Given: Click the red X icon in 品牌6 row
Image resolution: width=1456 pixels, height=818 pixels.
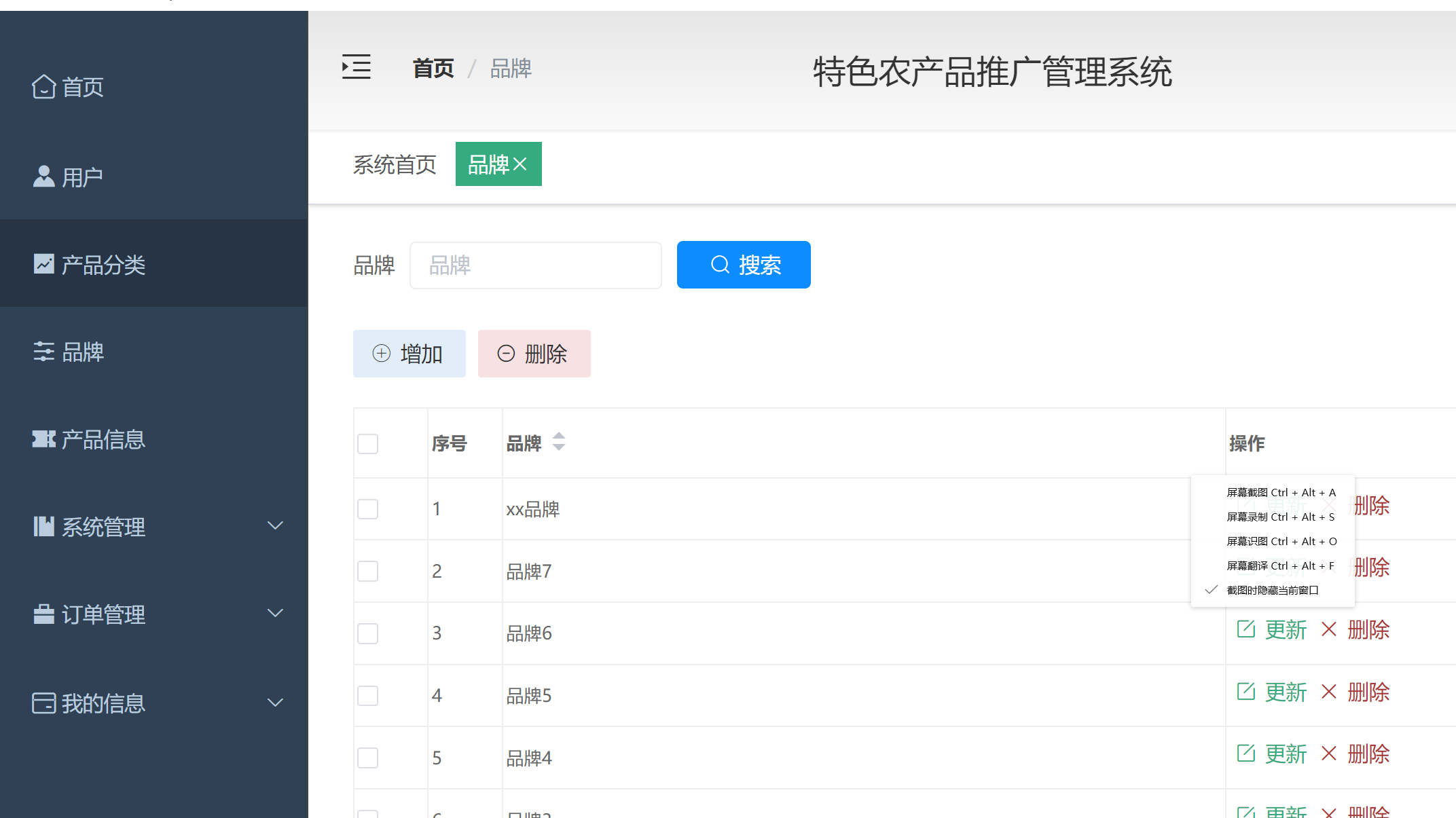Looking at the screenshot, I should (x=1329, y=629).
